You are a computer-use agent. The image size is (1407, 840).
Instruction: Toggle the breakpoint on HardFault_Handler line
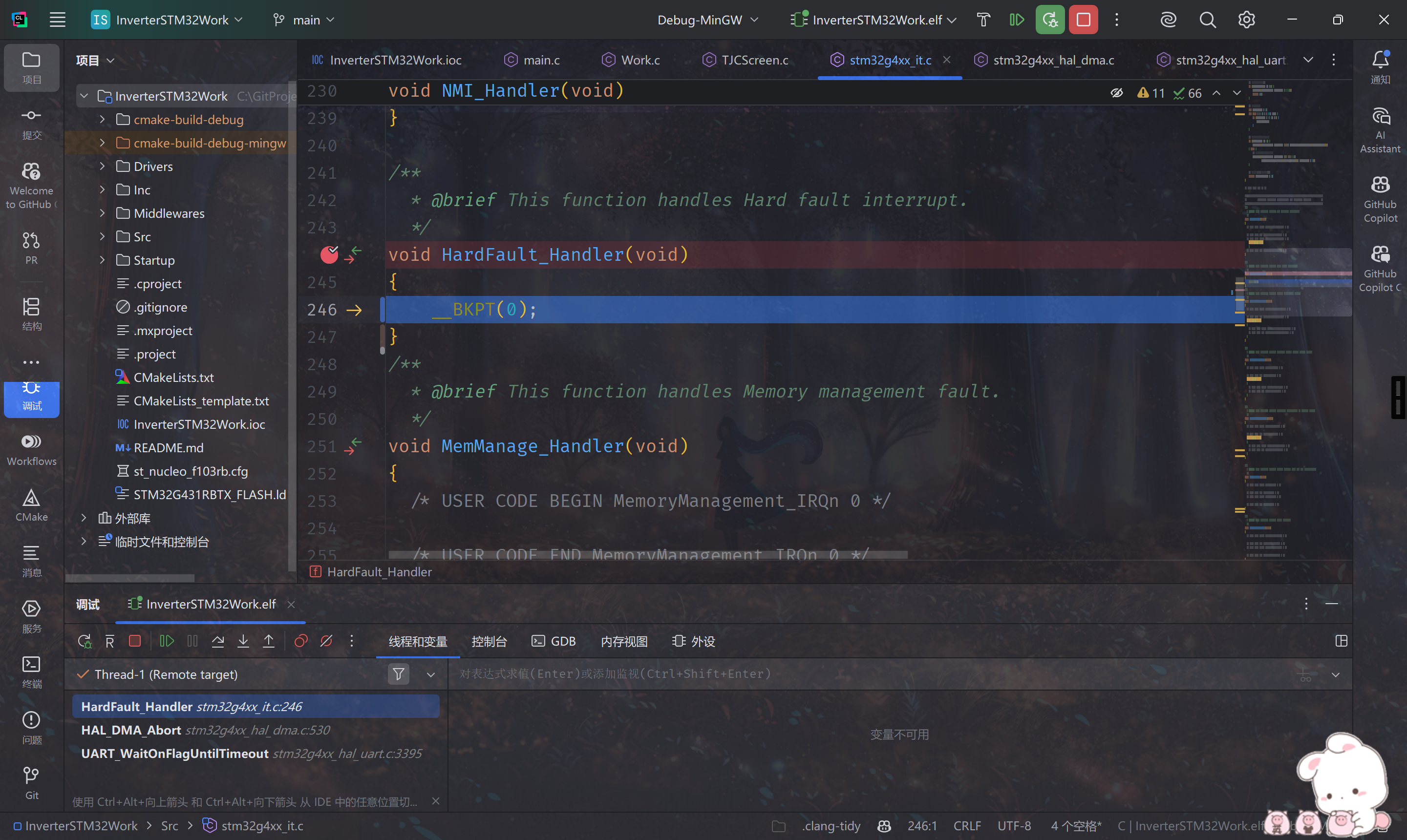[x=329, y=254]
